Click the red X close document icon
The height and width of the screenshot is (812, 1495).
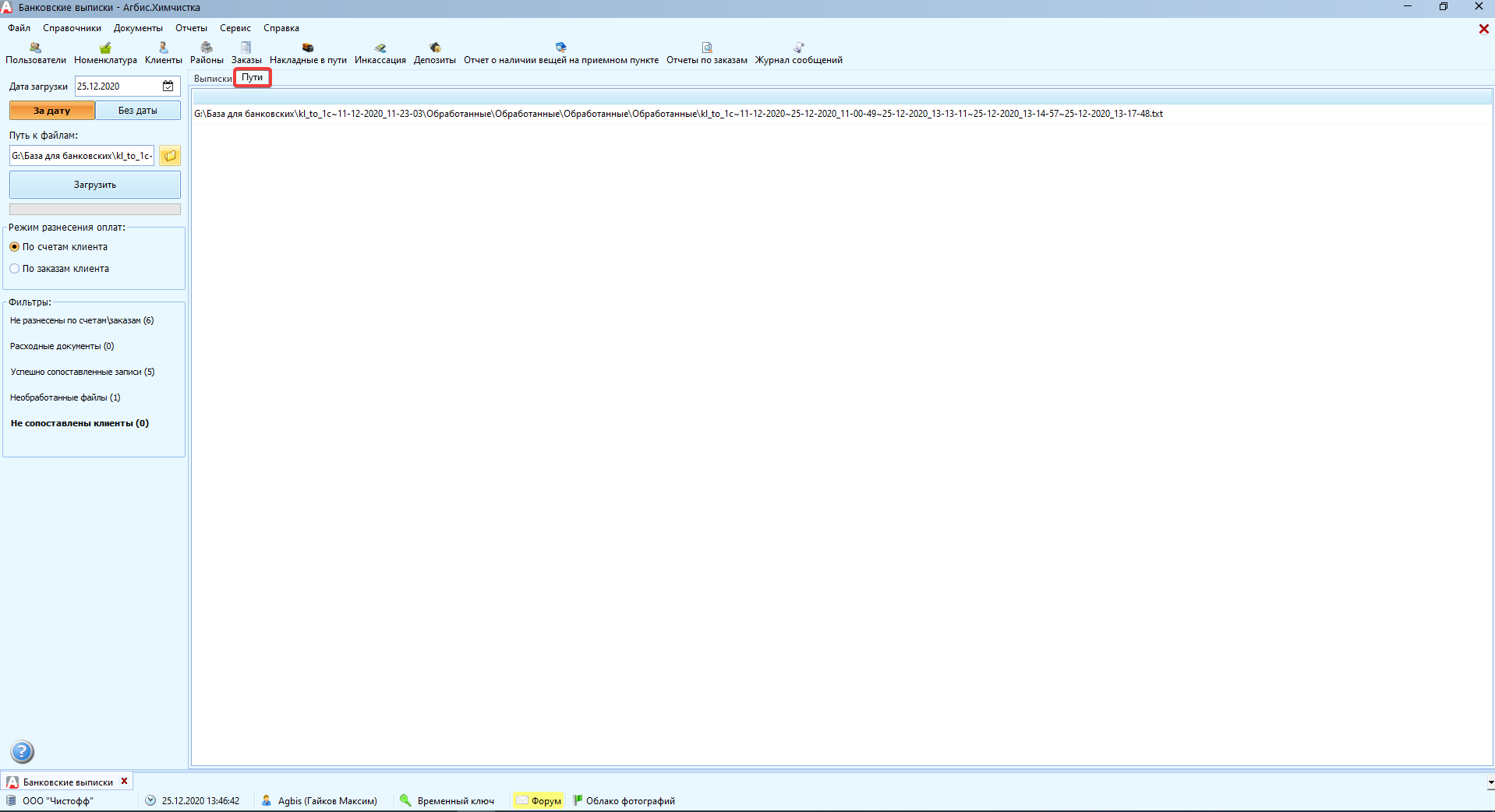pos(1483,29)
